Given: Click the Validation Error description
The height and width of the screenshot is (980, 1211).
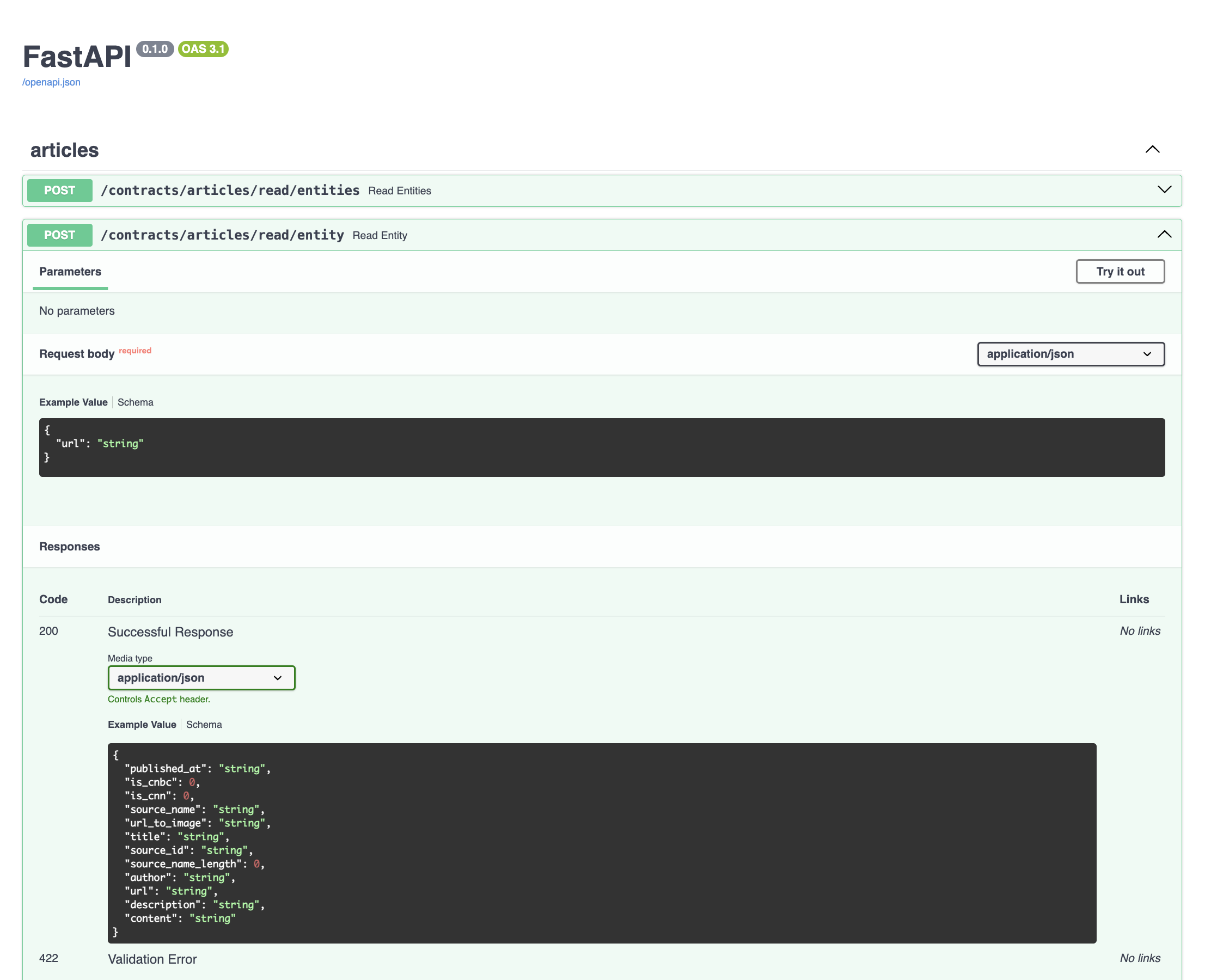Looking at the screenshot, I should coord(152,959).
